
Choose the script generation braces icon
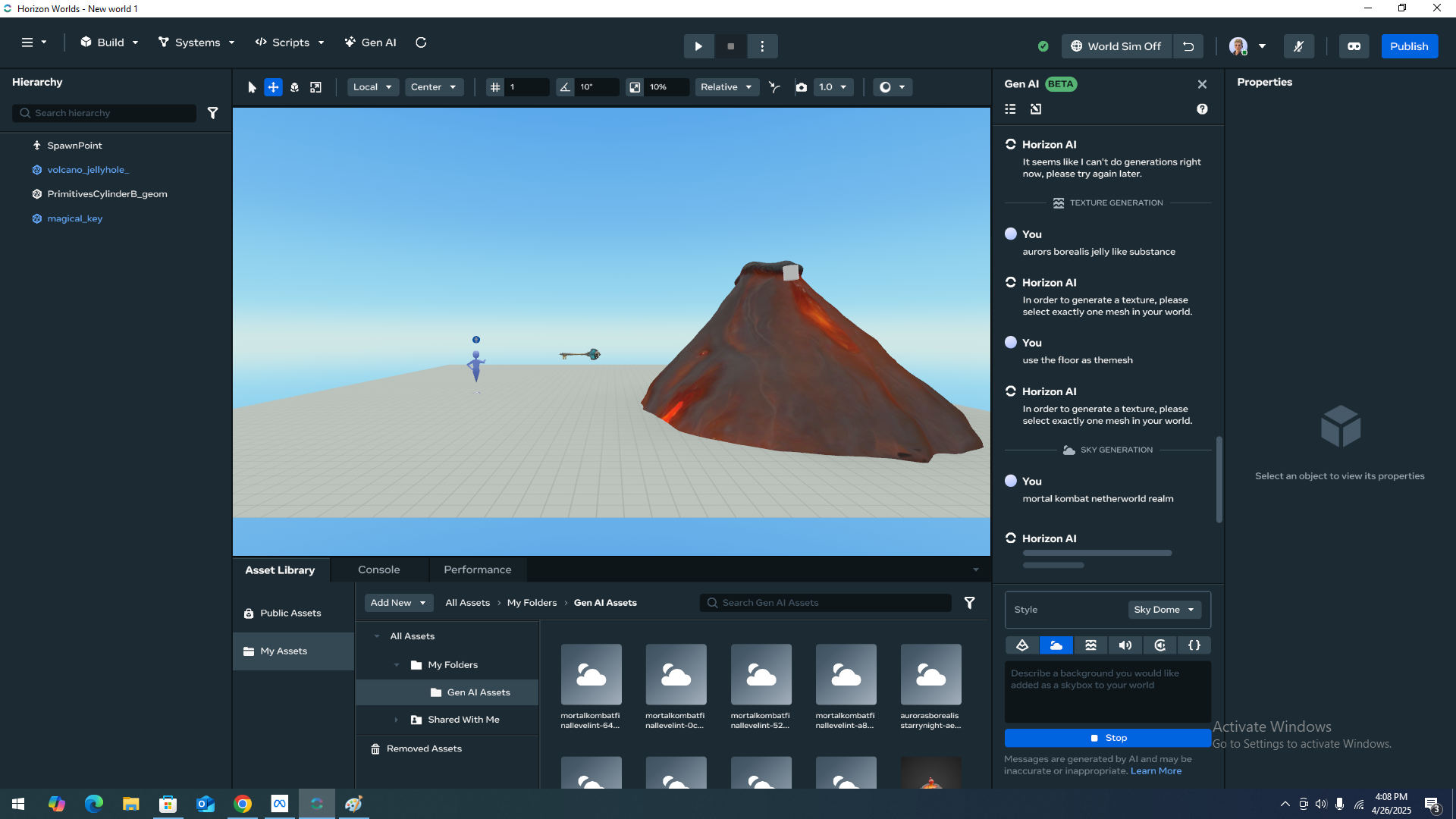coord(1194,645)
